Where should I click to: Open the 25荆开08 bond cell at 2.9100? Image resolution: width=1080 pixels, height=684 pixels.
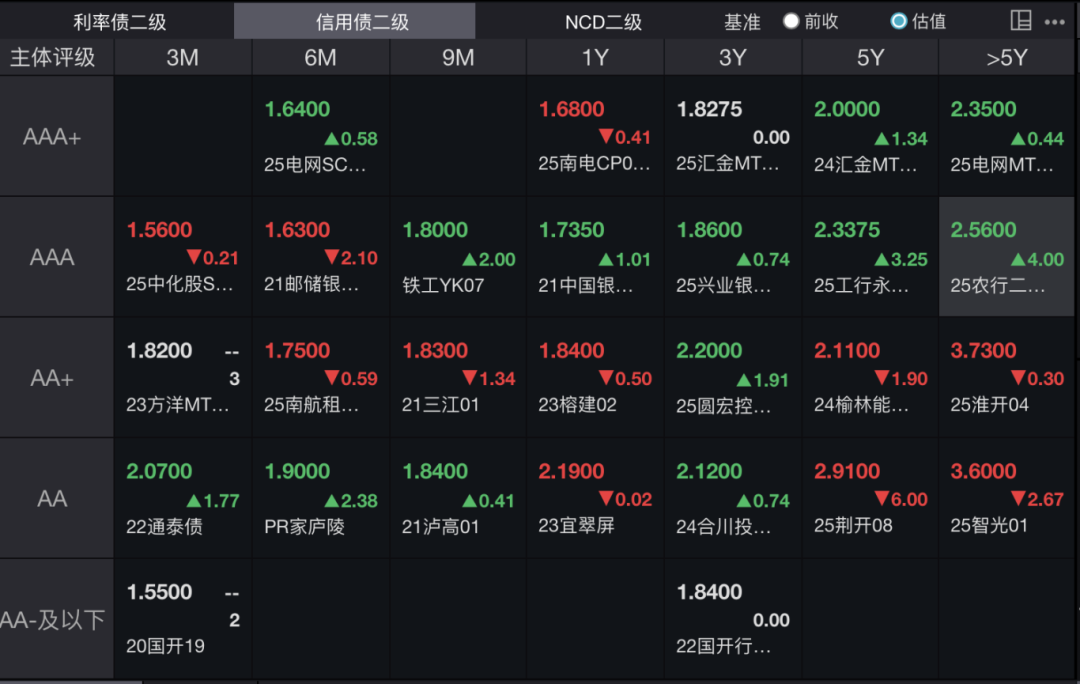tap(870, 498)
